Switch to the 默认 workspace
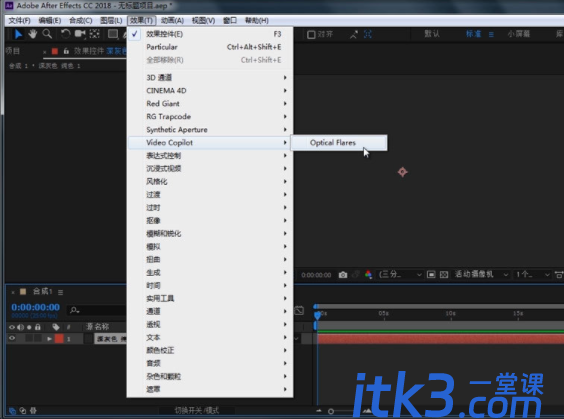Viewport: 564px width, 419px height. click(x=432, y=34)
